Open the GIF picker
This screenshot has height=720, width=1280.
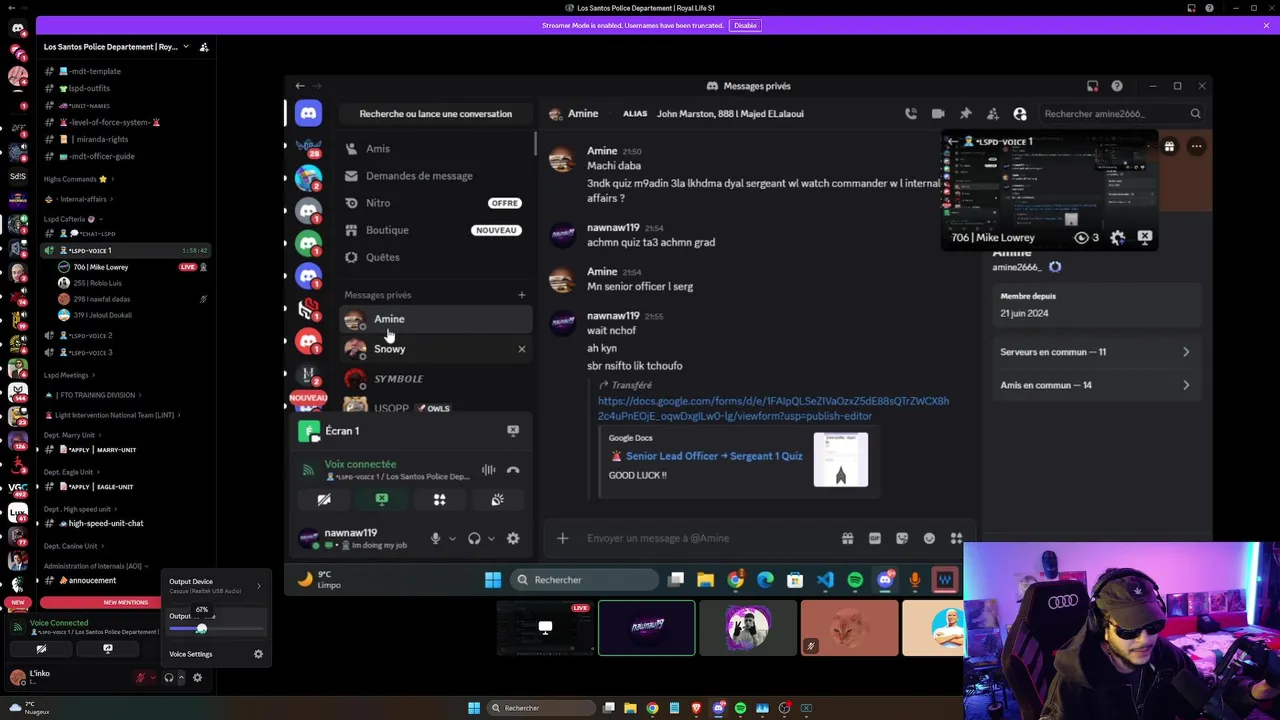click(x=875, y=539)
